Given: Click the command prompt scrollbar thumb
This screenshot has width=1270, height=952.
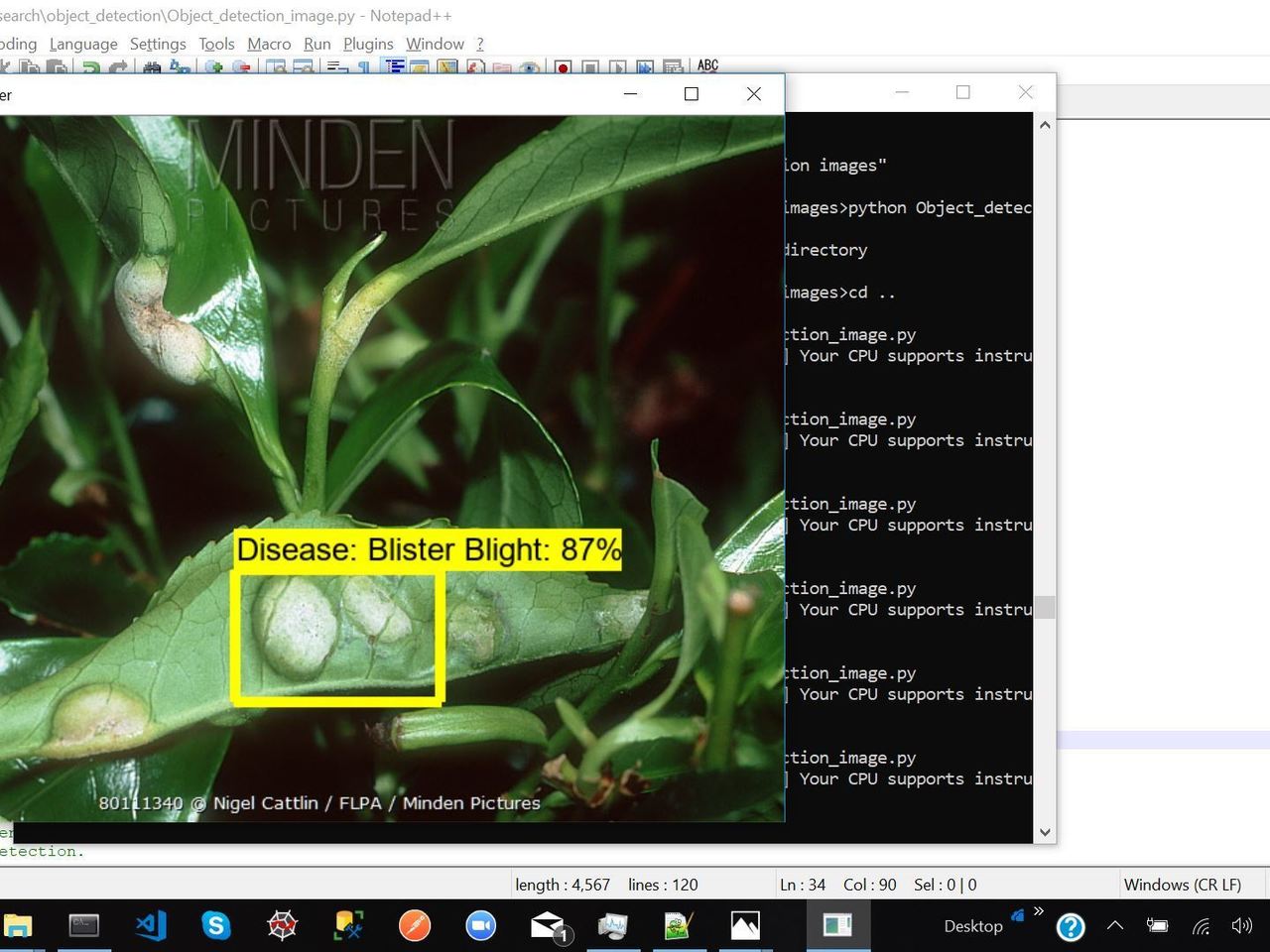Looking at the screenshot, I should [1045, 608].
